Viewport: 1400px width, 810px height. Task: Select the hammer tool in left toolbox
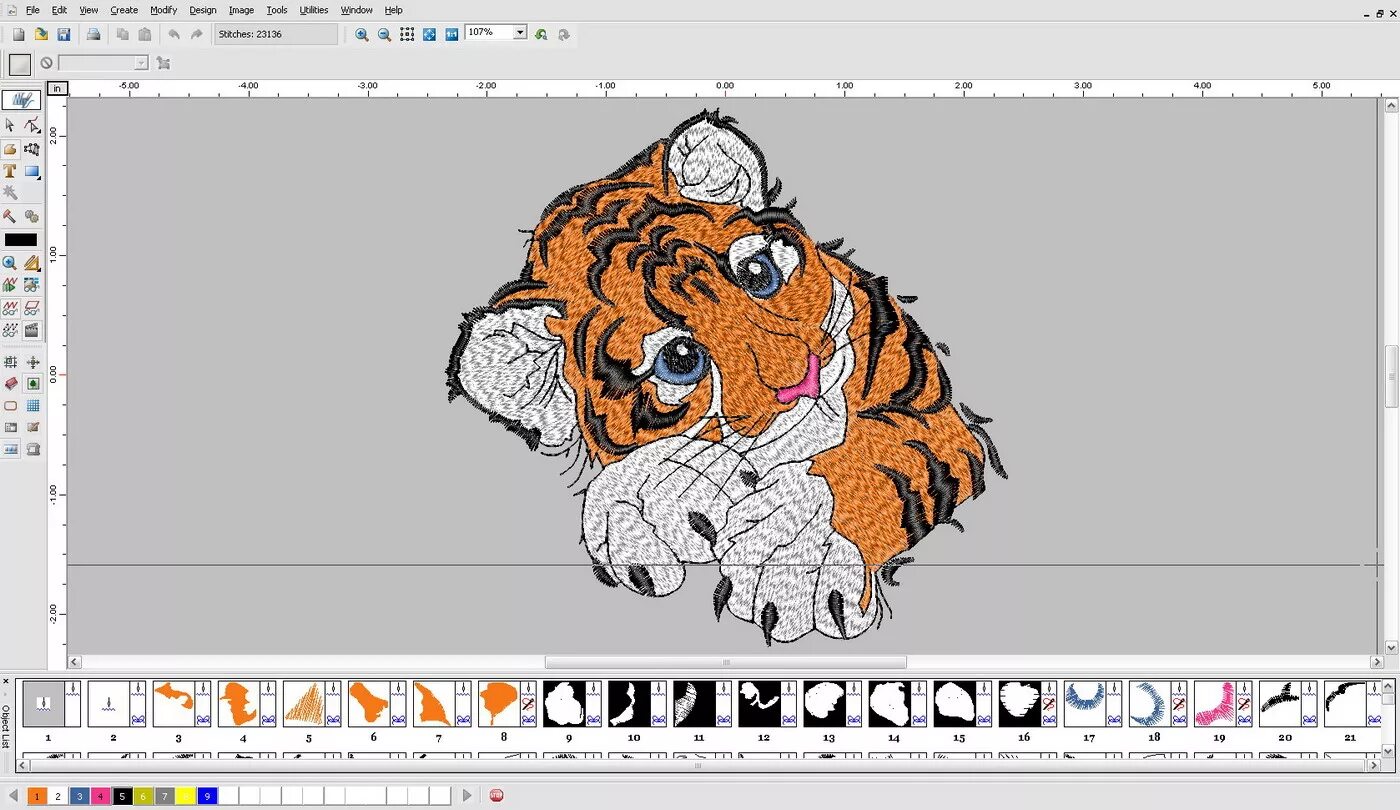pyautogui.click(x=10, y=216)
